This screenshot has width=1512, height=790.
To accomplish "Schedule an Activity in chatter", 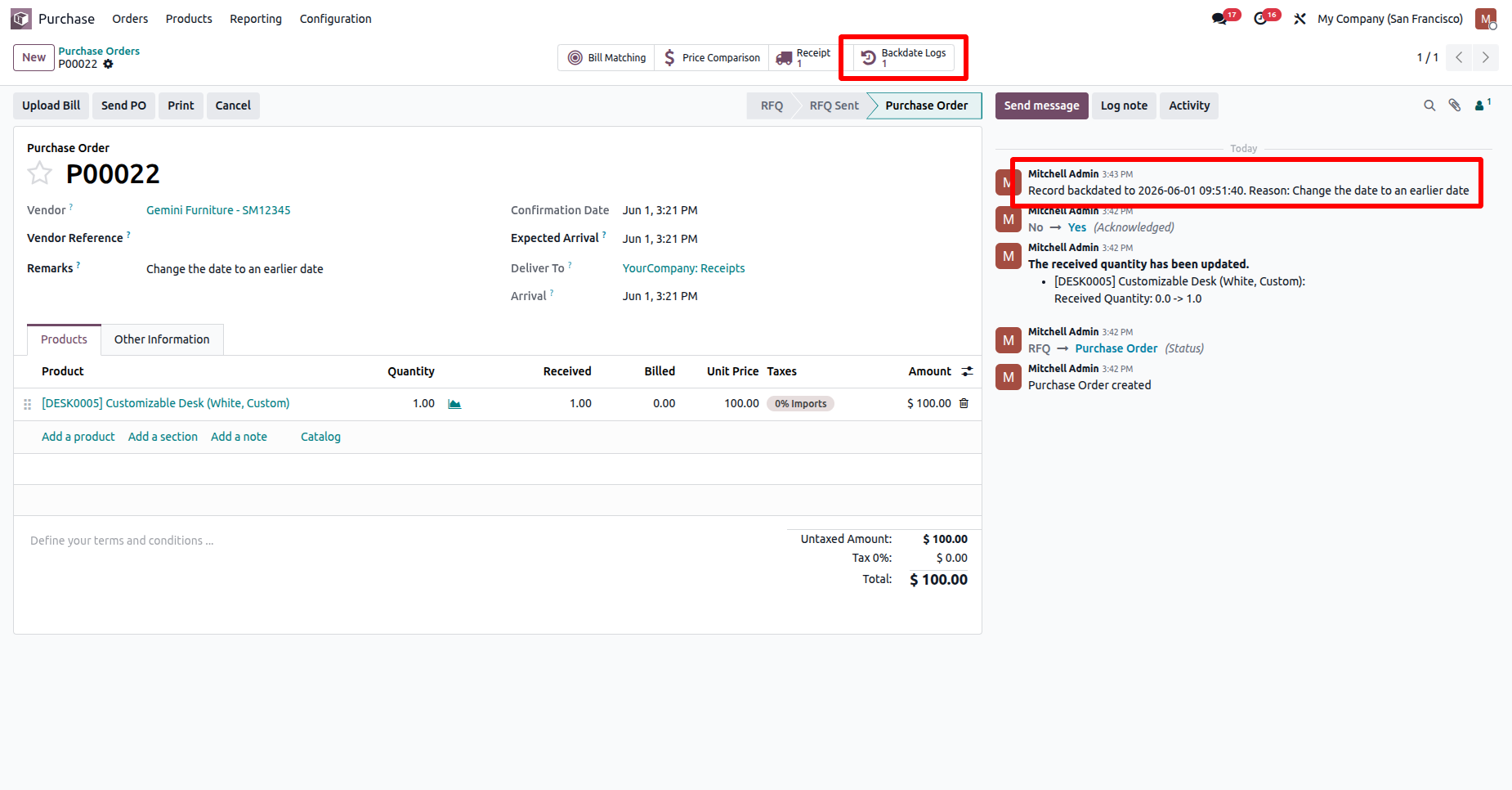I will coord(1189,105).
